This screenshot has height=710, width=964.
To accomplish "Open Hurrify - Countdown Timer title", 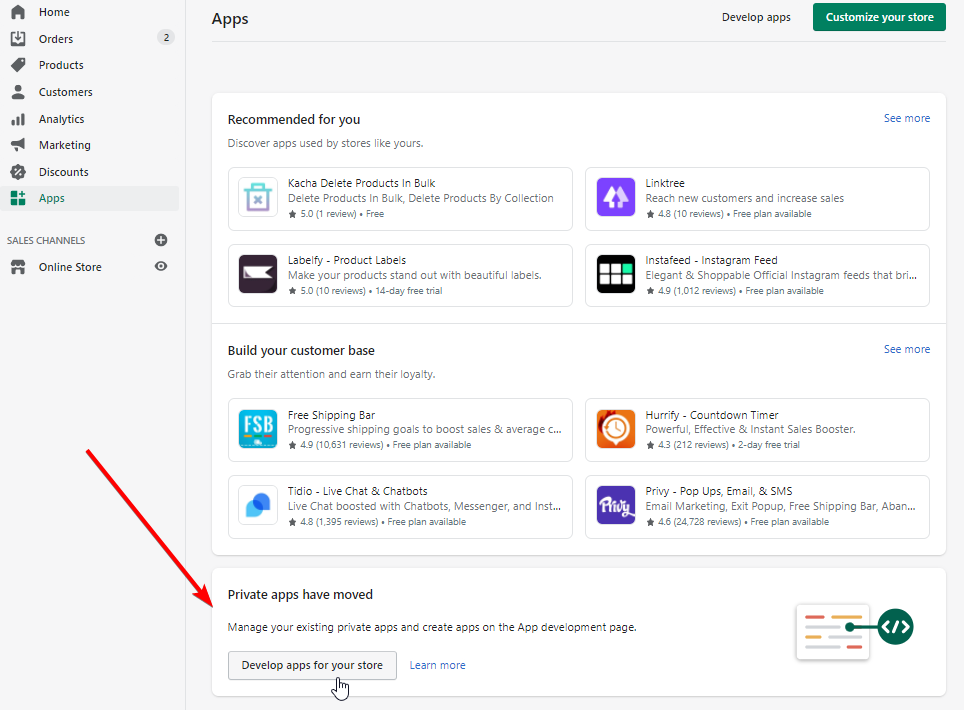I will tap(711, 415).
